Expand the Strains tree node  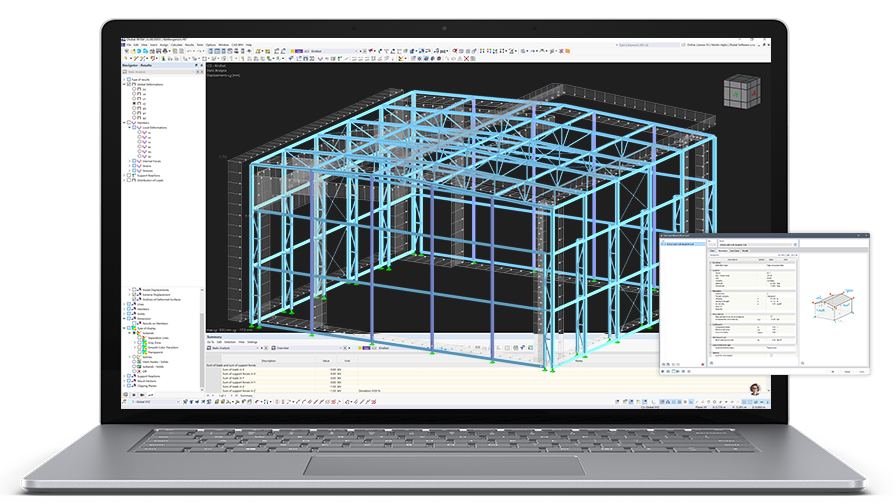[130, 166]
